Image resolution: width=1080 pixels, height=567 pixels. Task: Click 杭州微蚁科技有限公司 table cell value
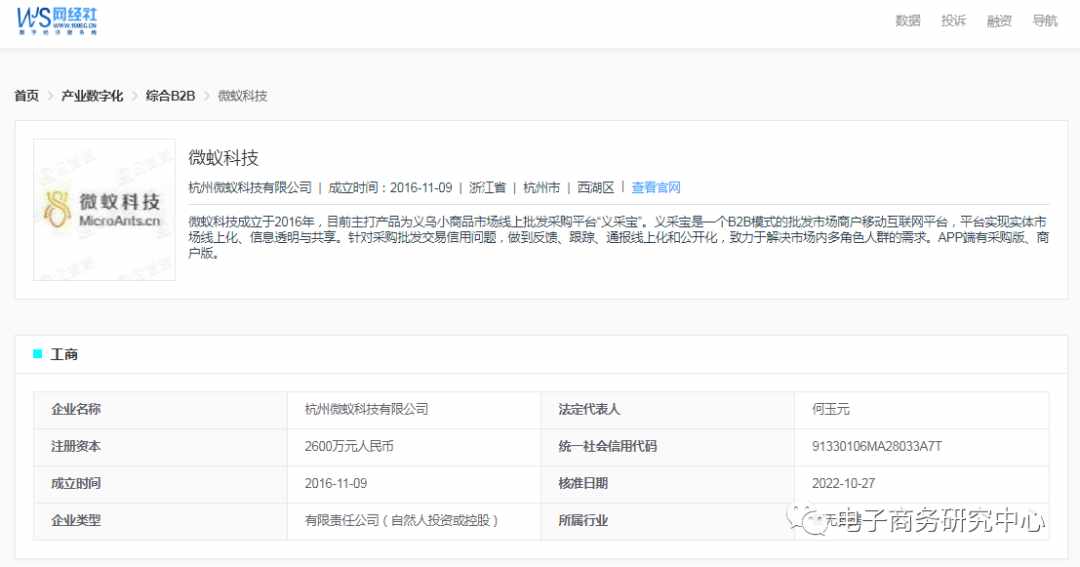point(366,409)
